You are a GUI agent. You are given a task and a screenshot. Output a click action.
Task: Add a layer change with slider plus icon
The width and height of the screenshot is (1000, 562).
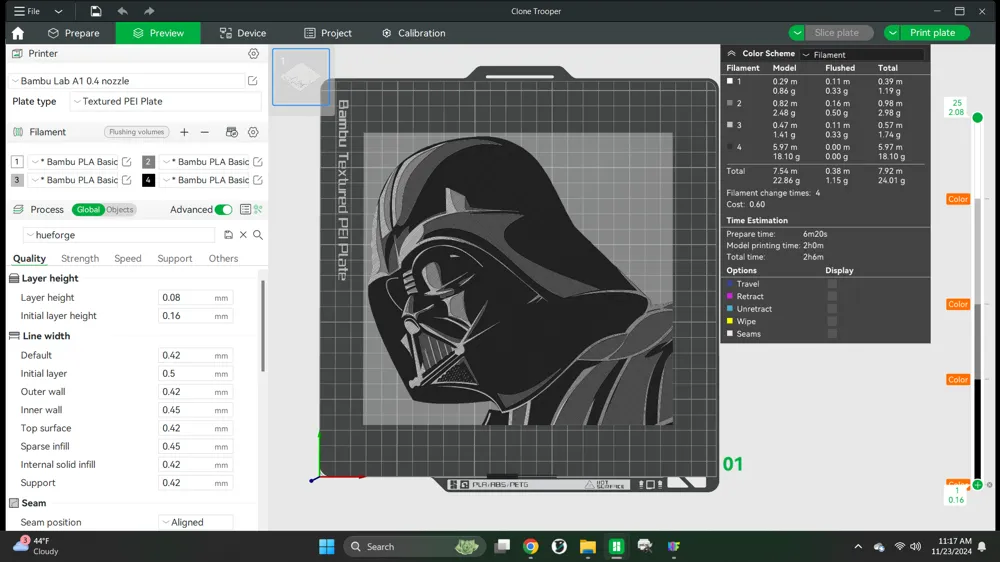coord(978,485)
